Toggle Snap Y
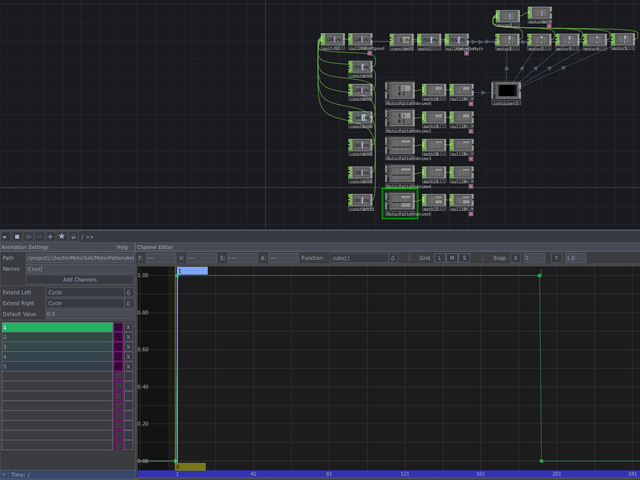640x480 pixels. click(556, 258)
